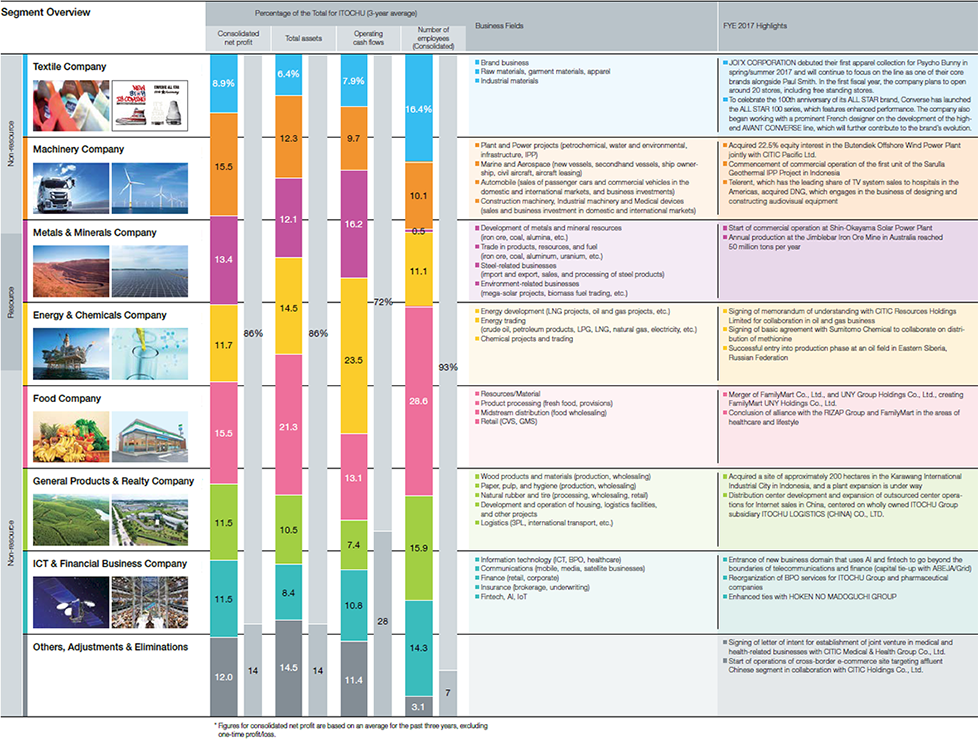Click the grey 3.1 employees segment
978x740 pixels.
coord(419,706)
